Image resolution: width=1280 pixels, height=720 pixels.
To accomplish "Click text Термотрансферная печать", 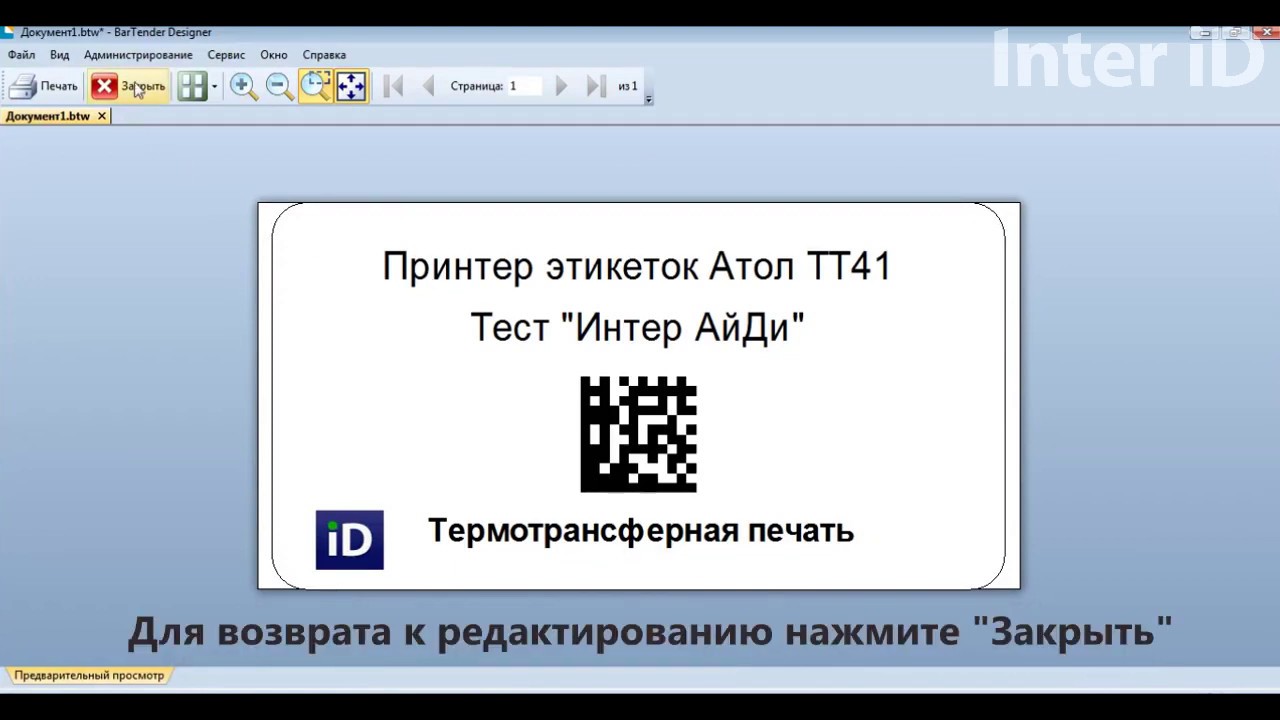I will pyautogui.click(x=641, y=531).
